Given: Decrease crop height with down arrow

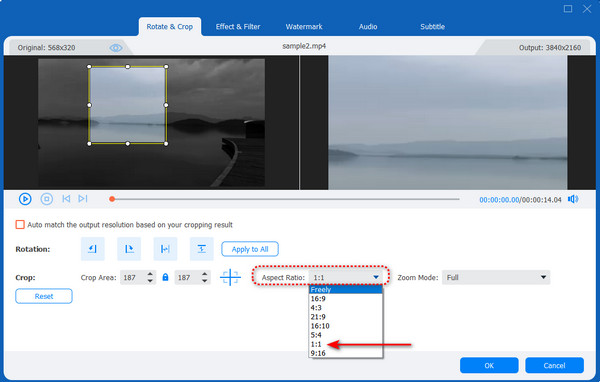Looking at the screenshot, I should pos(205,281).
